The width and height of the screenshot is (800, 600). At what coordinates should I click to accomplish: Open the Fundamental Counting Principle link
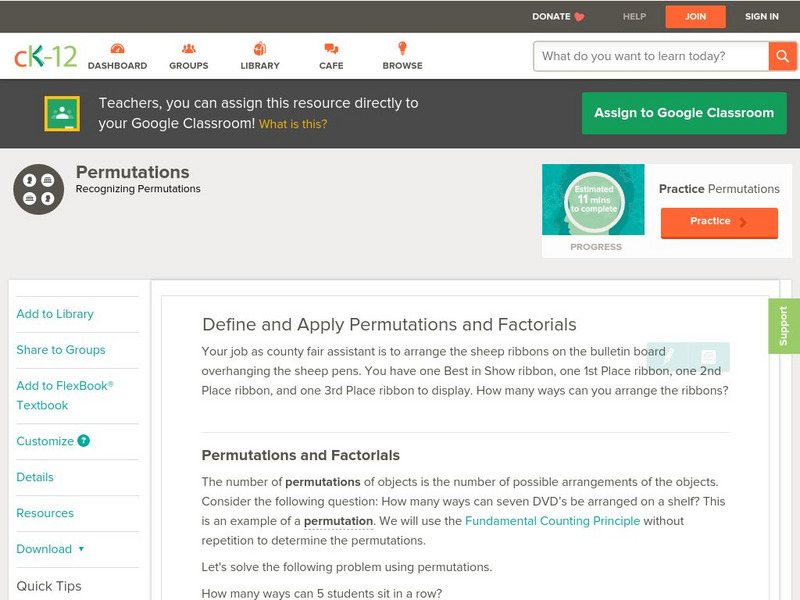click(x=552, y=521)
